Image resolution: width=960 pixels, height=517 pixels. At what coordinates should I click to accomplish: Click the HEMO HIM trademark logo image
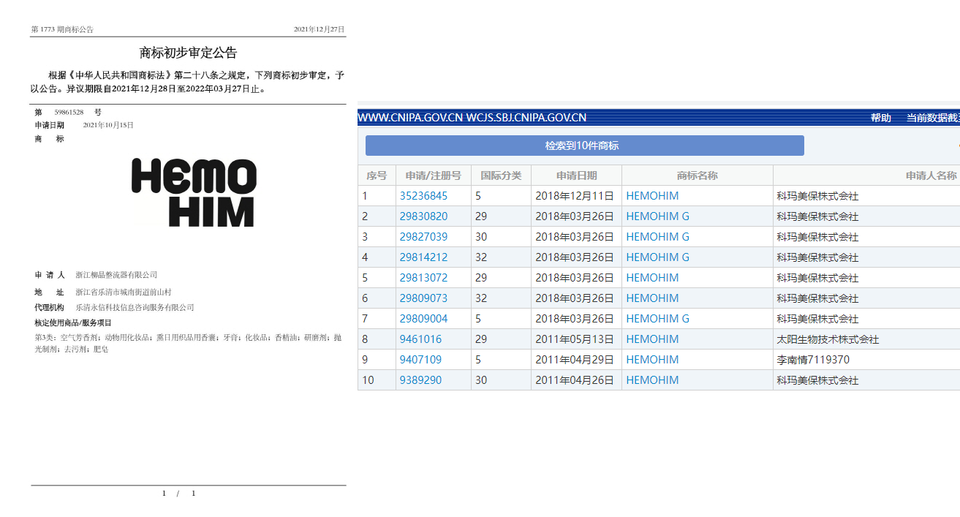193,193
